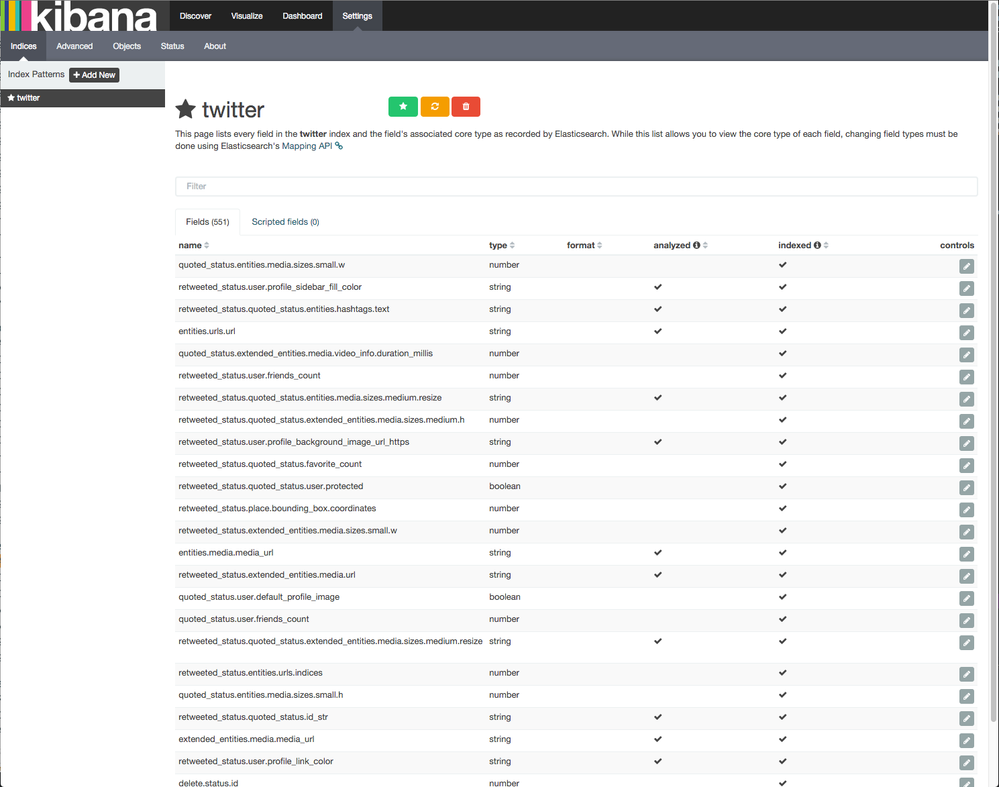The width and height of the screenshot is (999, 787).
Task: Select the Fields (551) tab
Action: [x=207, y=221]
